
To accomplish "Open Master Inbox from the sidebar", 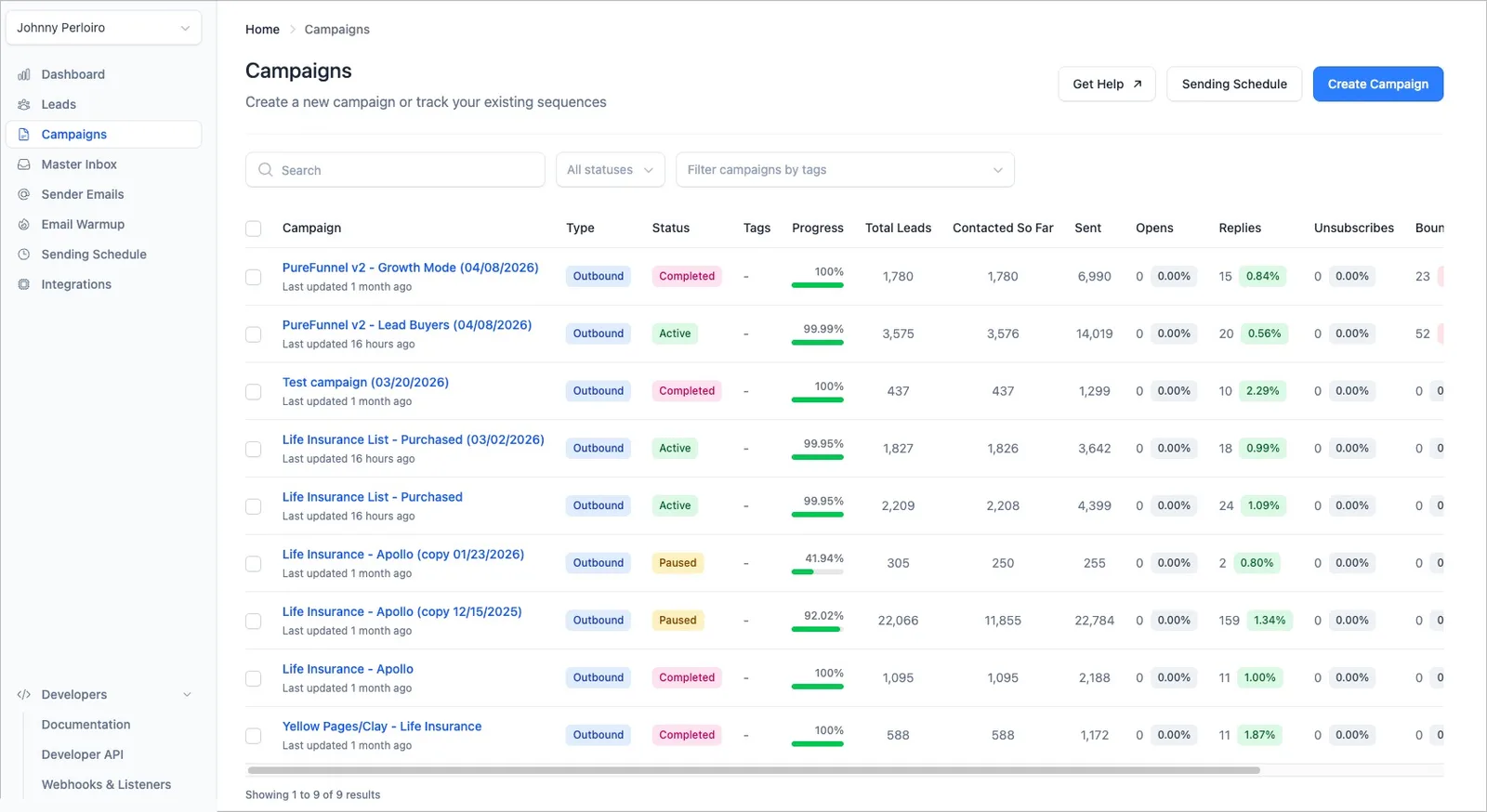I will [79, 164].
